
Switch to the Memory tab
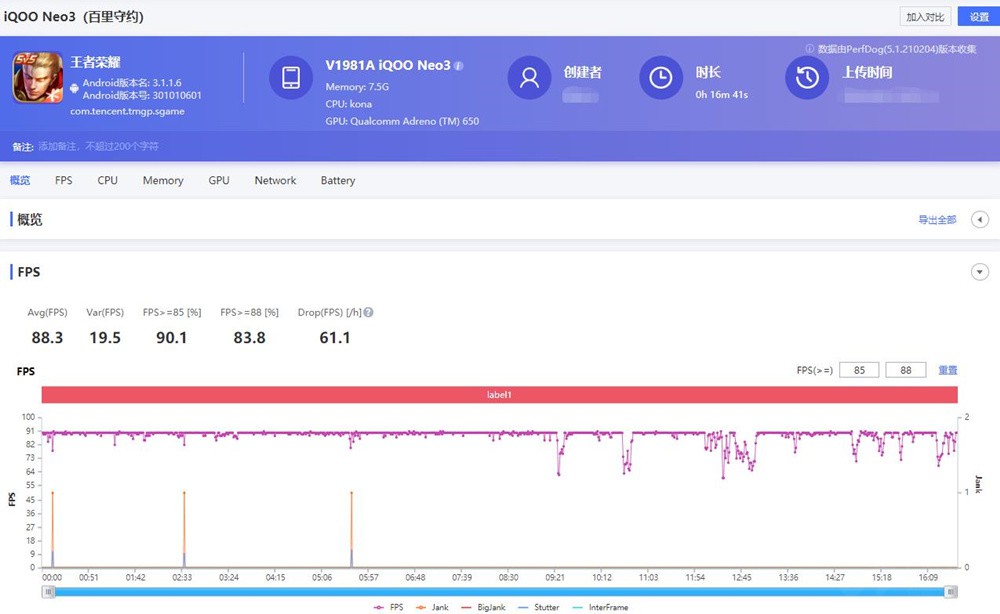click(163, 181)
